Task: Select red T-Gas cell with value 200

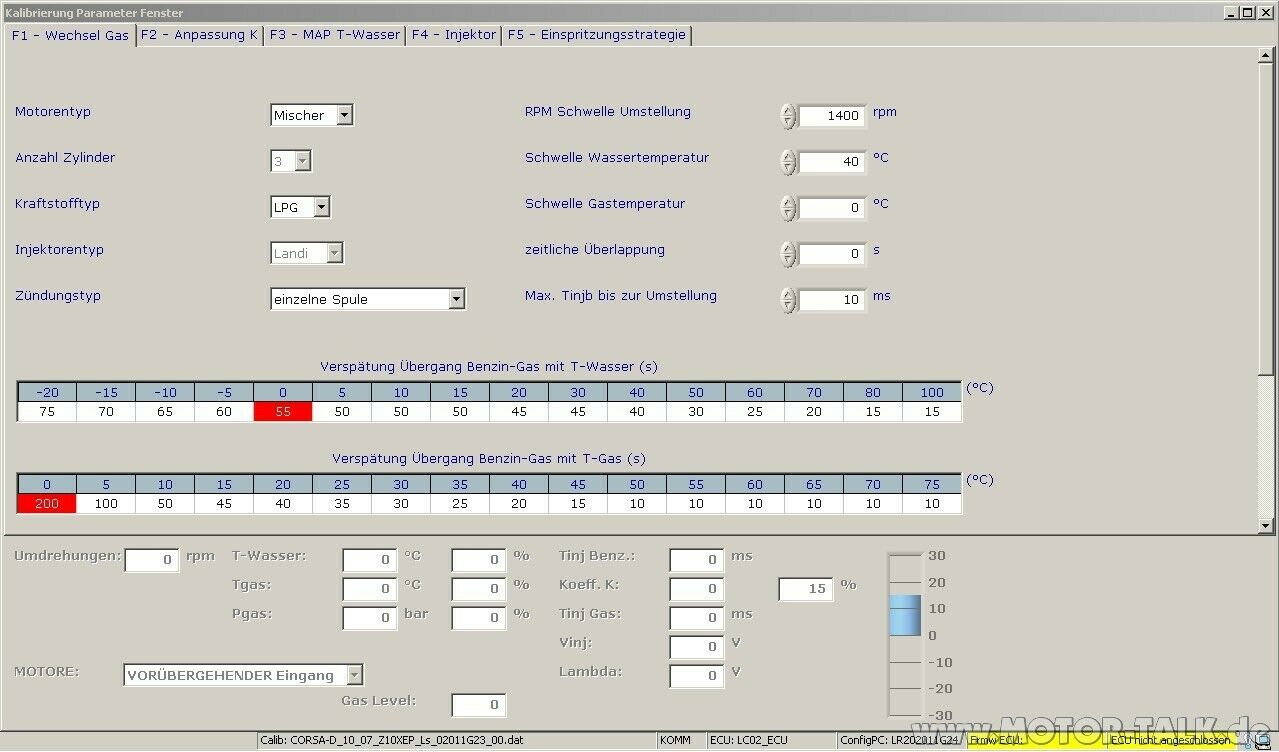Action: point(47,503)
